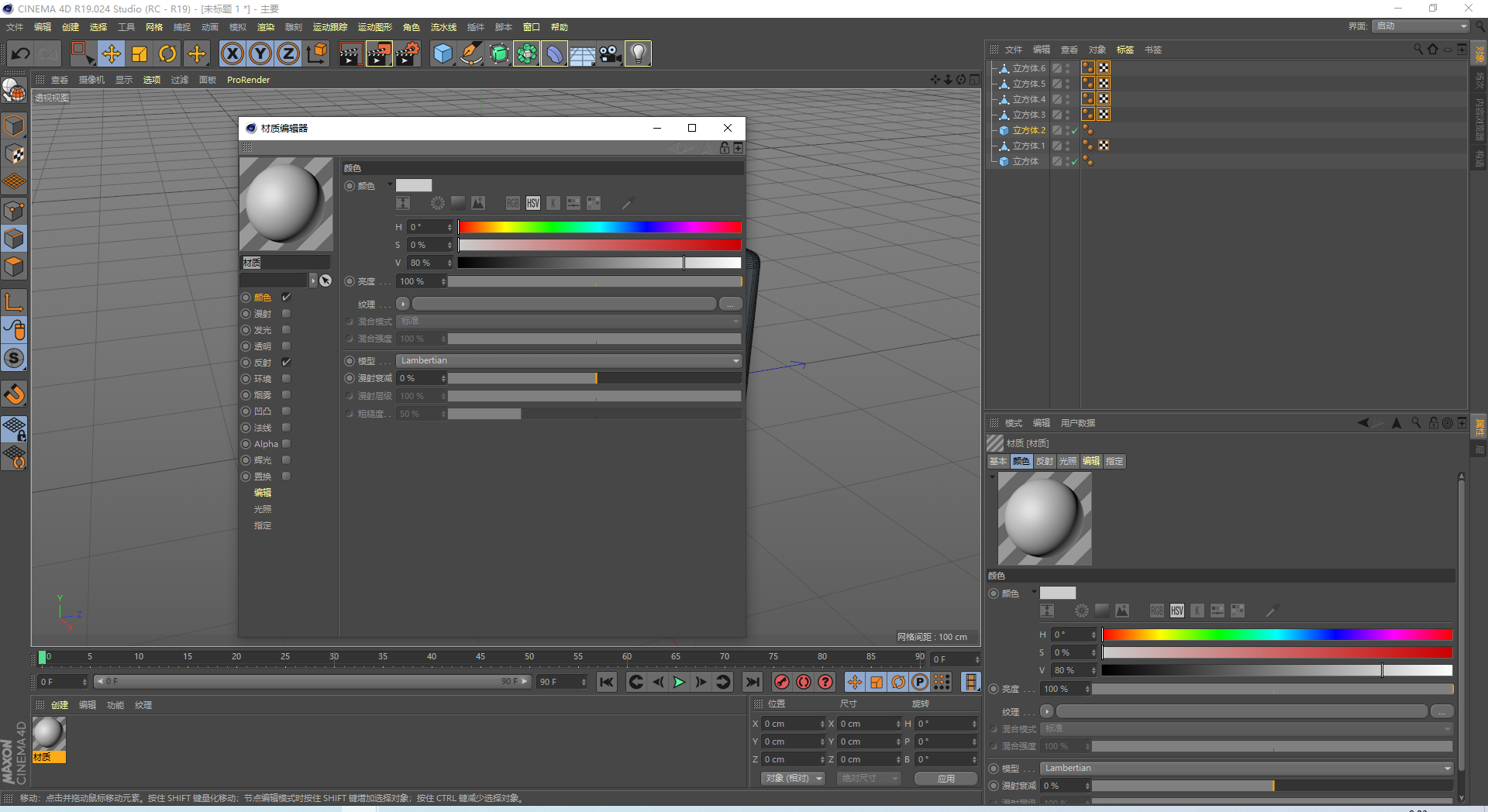Open the 绝对尺寸 dropdown in coordinates panel

tap(869, 779)
